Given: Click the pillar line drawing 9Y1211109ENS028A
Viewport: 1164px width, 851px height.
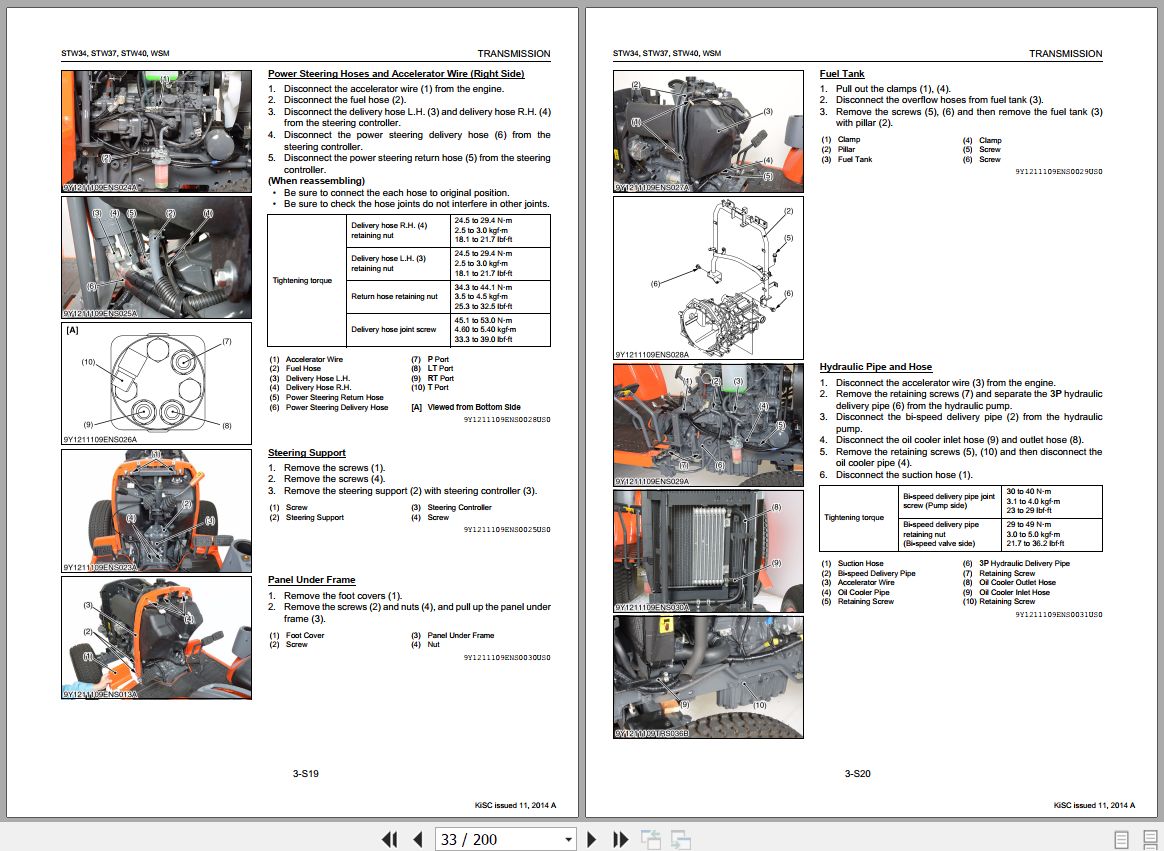Looking at the screenshot, I should click(708, 278).
